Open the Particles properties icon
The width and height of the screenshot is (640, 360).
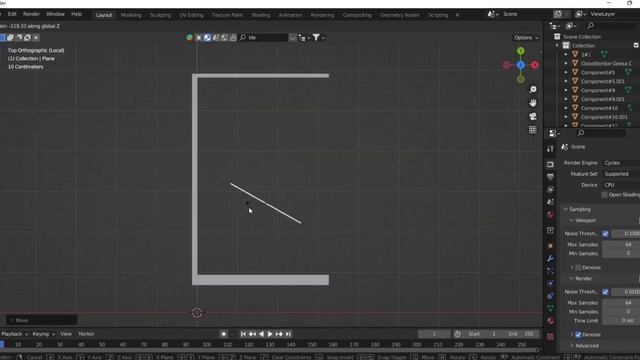click(x=550, y=271)
